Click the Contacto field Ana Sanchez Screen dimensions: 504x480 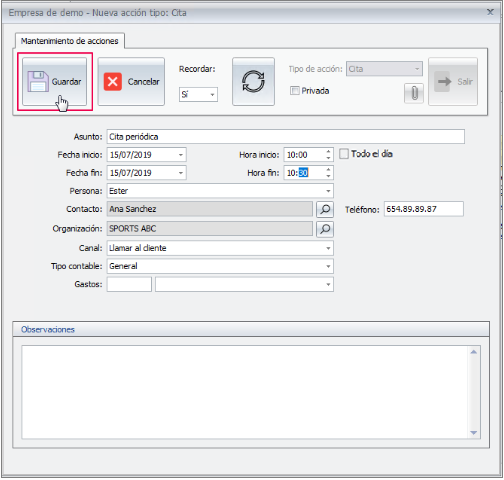pos(210,209)
